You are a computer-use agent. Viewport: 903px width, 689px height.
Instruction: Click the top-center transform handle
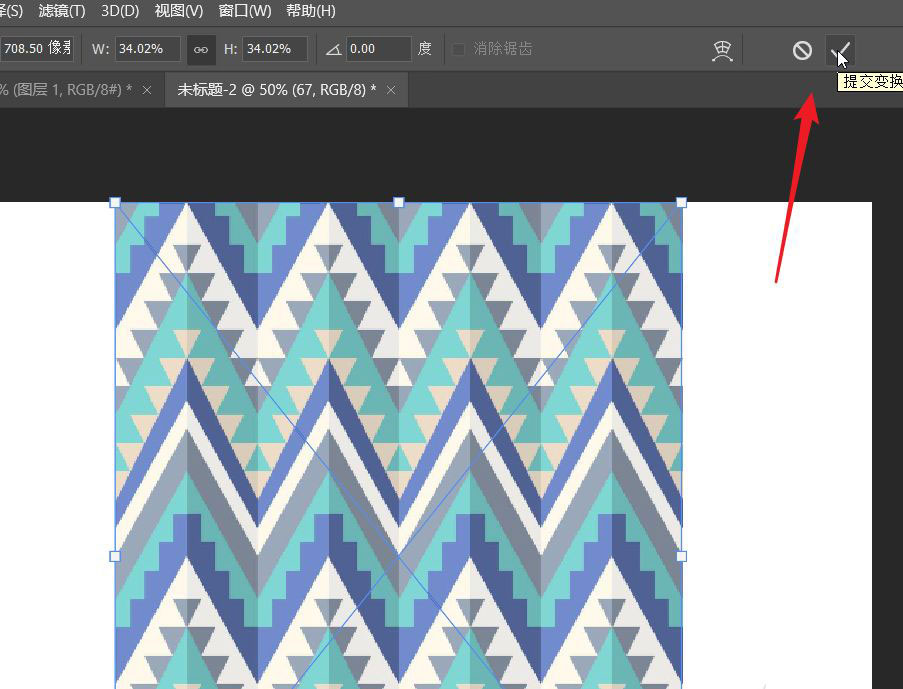pyautogui.click(x=399, y=202)
